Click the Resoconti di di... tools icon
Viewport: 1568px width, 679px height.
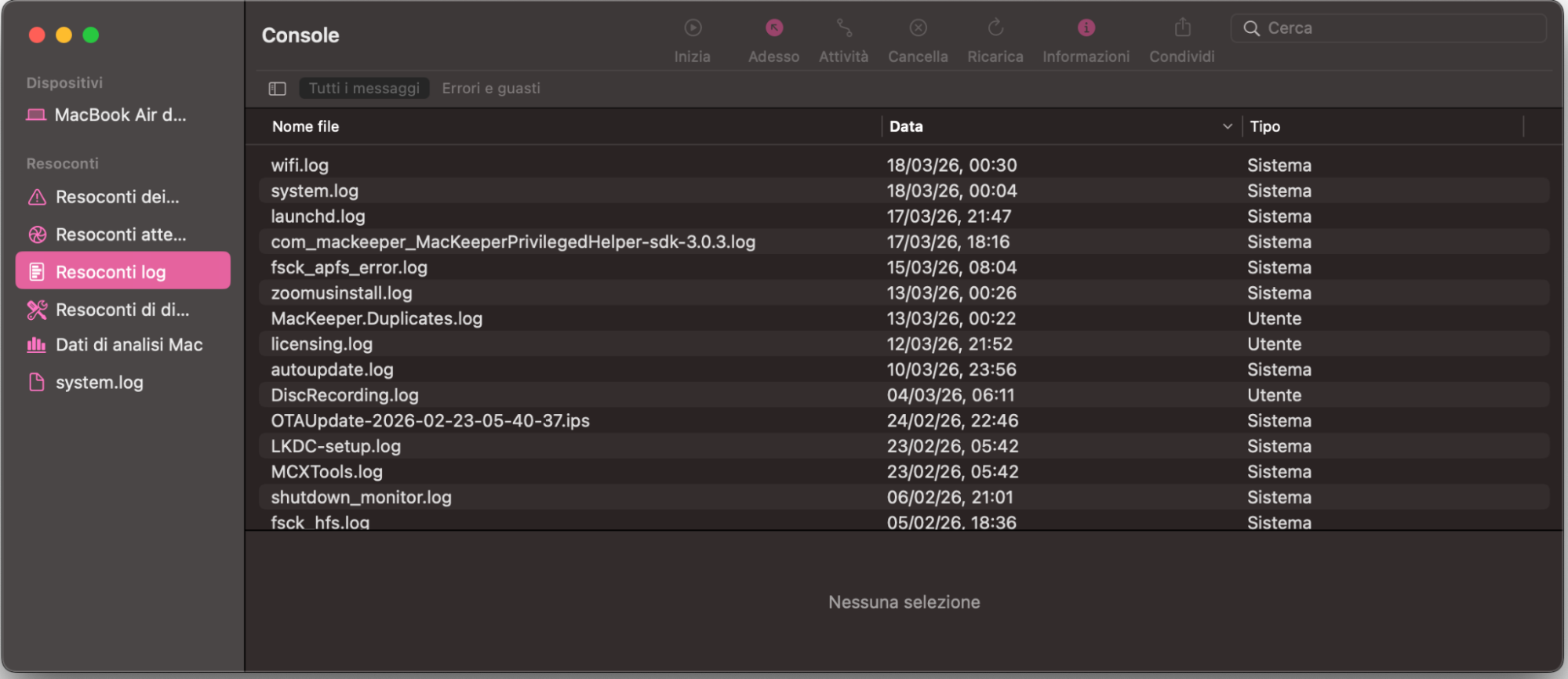point(37,310)
